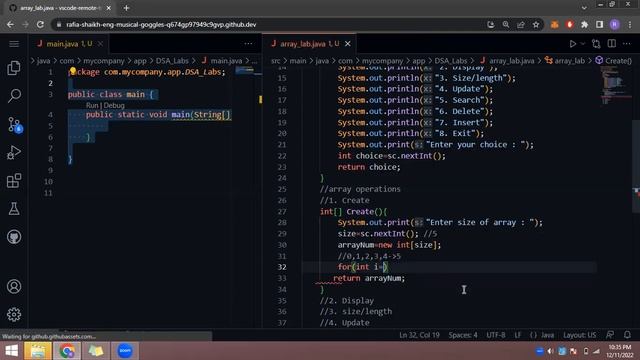Image resolution: width=640 pixels, height=360 pixels.
Task: Select DSA_Labs breadcrumb in left editor
Action: click(x=172, y=61)
